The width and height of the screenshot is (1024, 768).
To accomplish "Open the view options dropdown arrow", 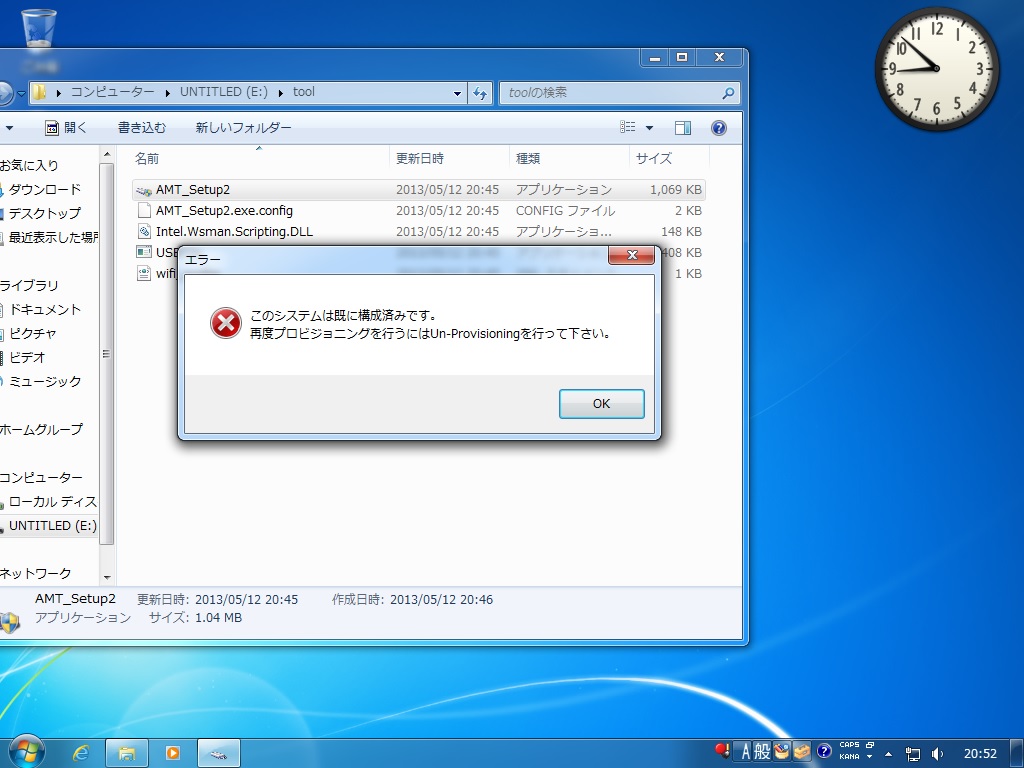I will pyautogui.click(x=649, y=128).
